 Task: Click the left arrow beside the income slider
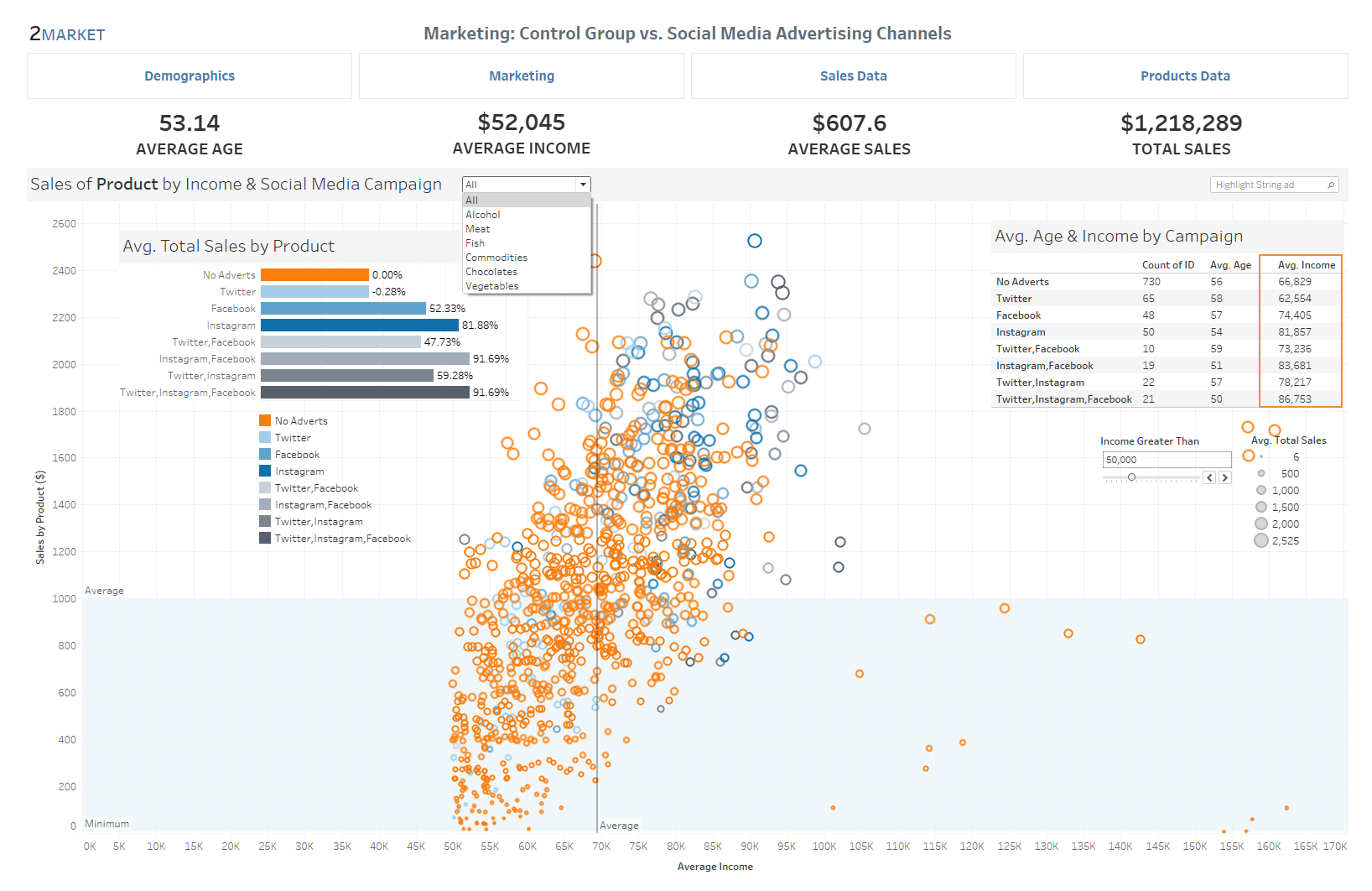coord(1208,477)
